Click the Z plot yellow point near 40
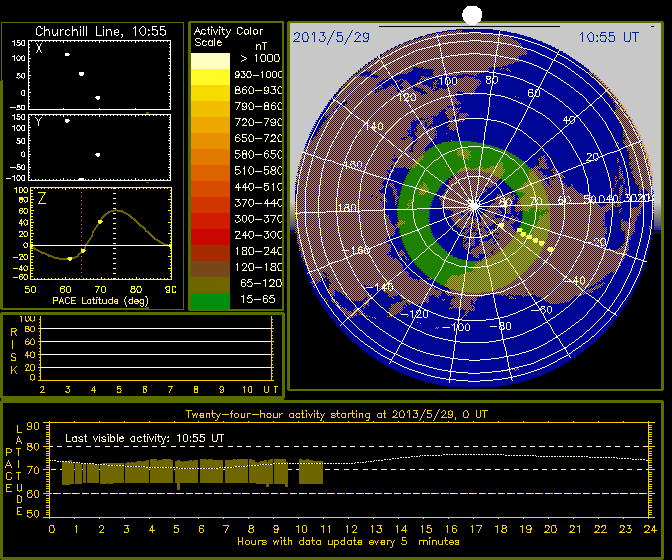Screen dimensions: 672x560 [x=100, y=222]
